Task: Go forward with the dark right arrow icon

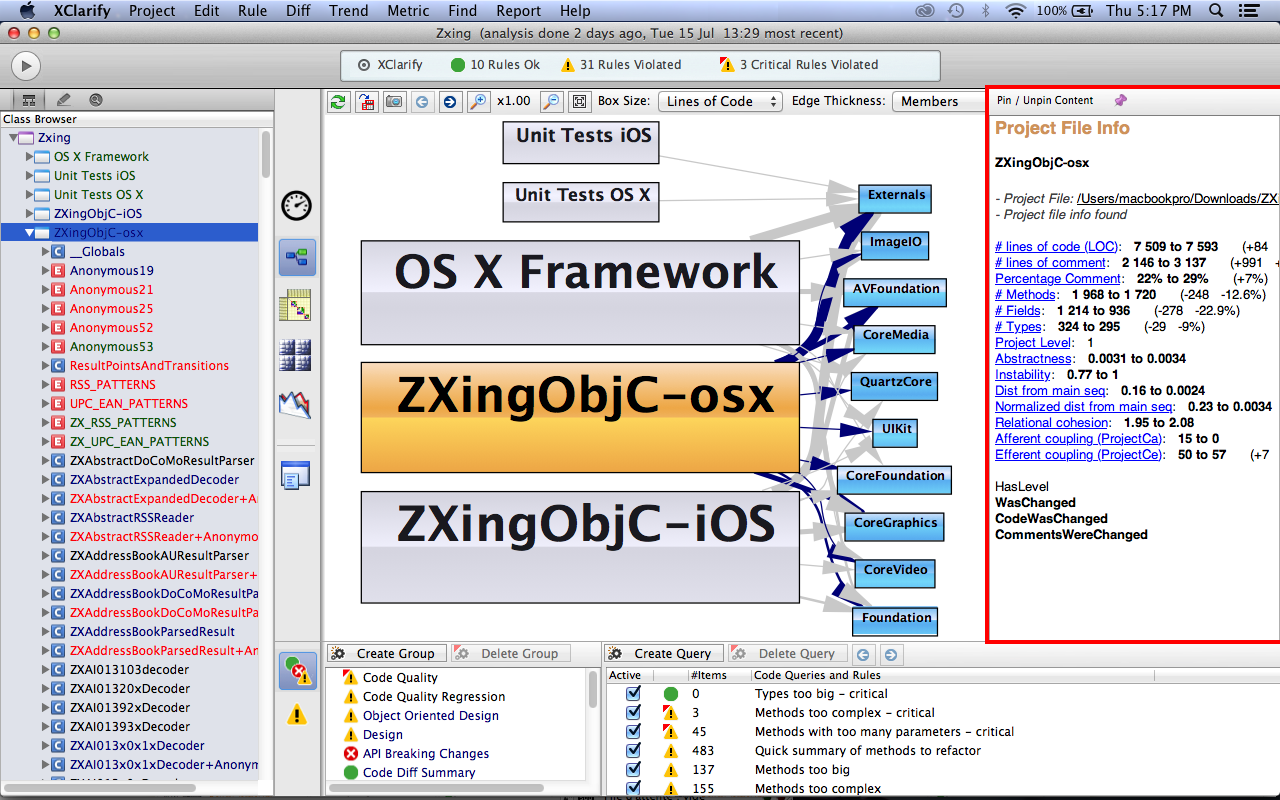Action: [449, 102]
